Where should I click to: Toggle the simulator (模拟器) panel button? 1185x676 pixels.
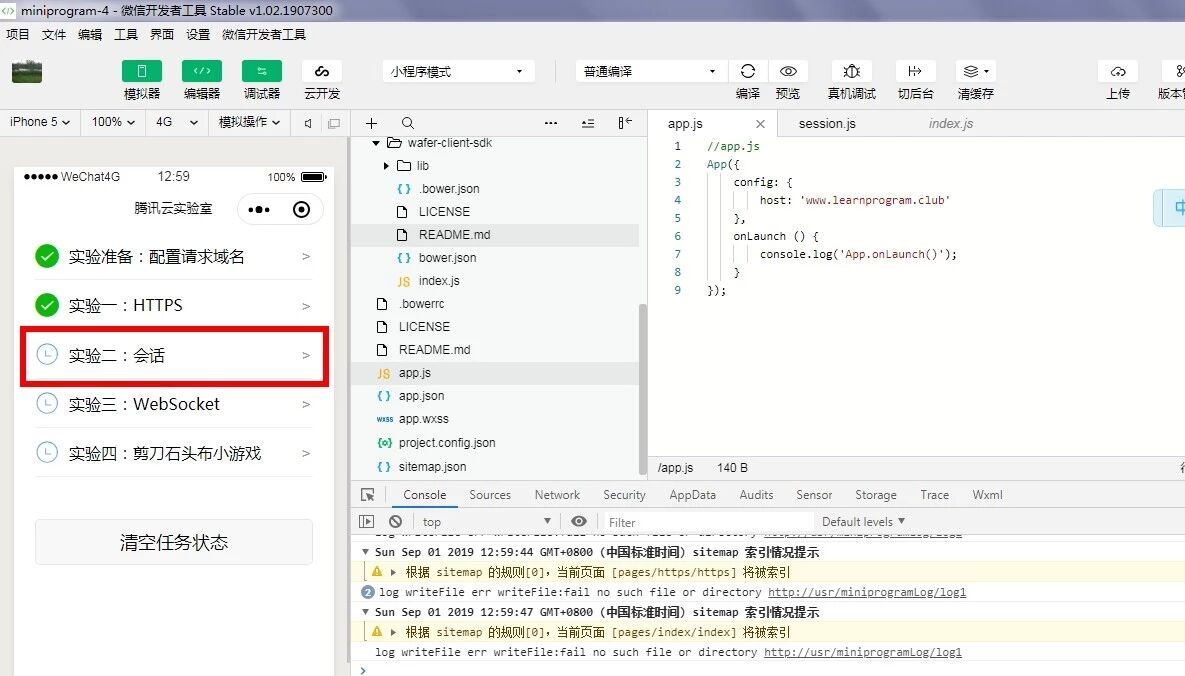[141, 71]
